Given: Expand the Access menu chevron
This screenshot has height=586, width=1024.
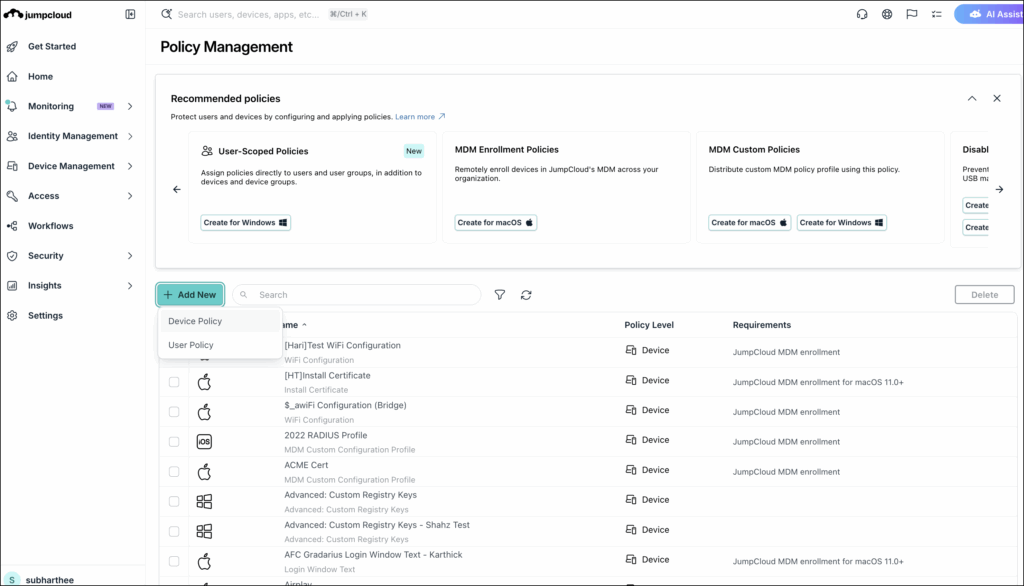Looking at the screenshot, I should point(130,196).
